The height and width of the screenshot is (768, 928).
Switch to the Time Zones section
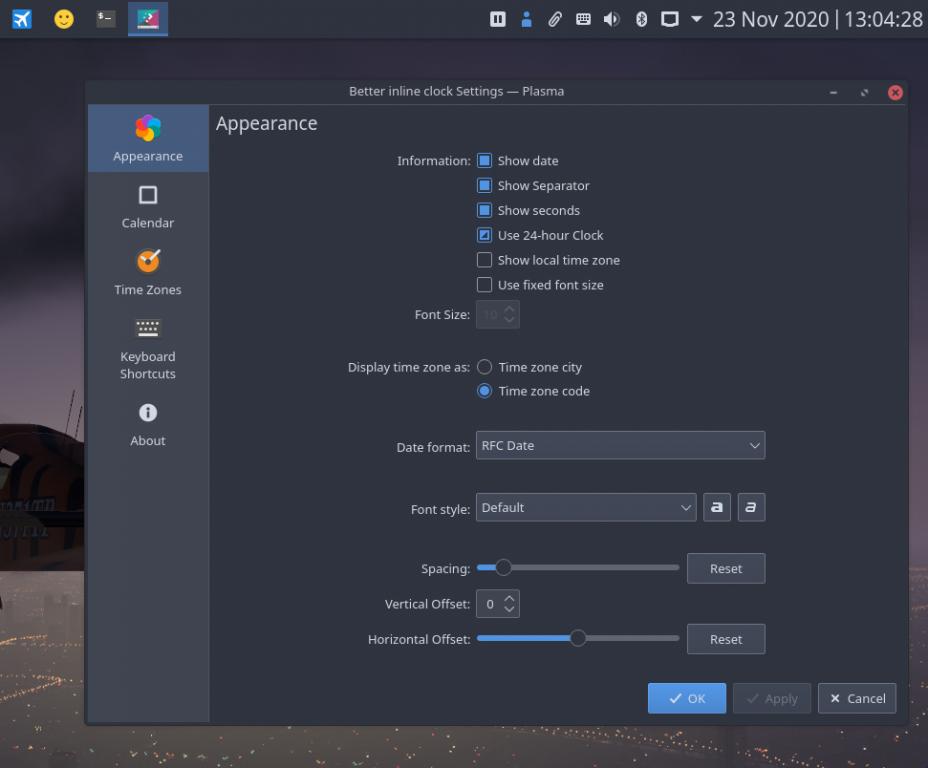pyautogui.click(x=148, y=272)
